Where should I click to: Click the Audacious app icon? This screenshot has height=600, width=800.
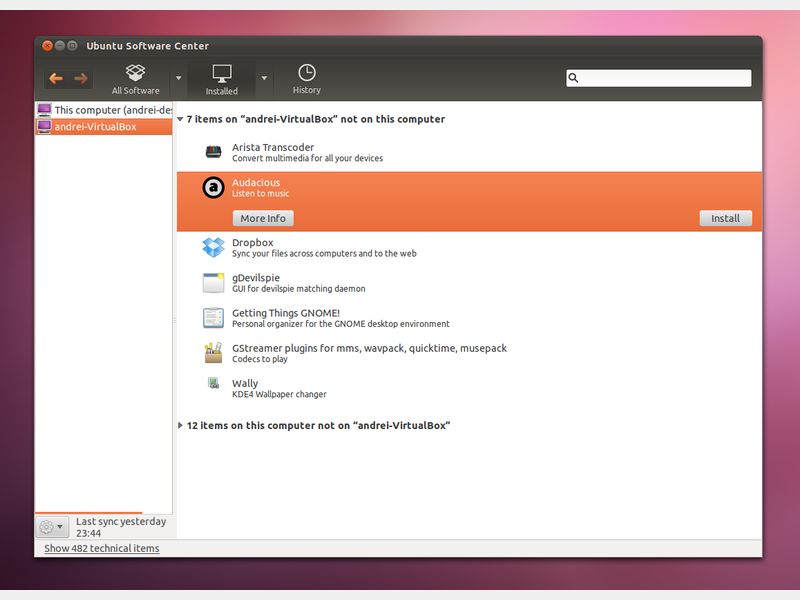coord(213,187)
